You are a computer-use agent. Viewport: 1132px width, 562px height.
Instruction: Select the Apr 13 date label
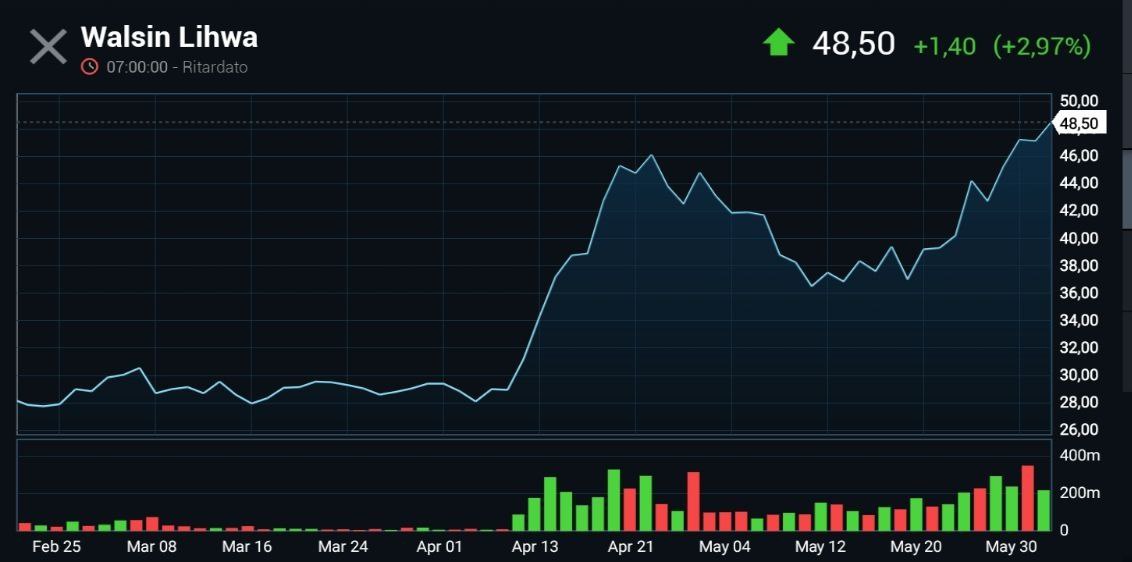coord(536,546)
